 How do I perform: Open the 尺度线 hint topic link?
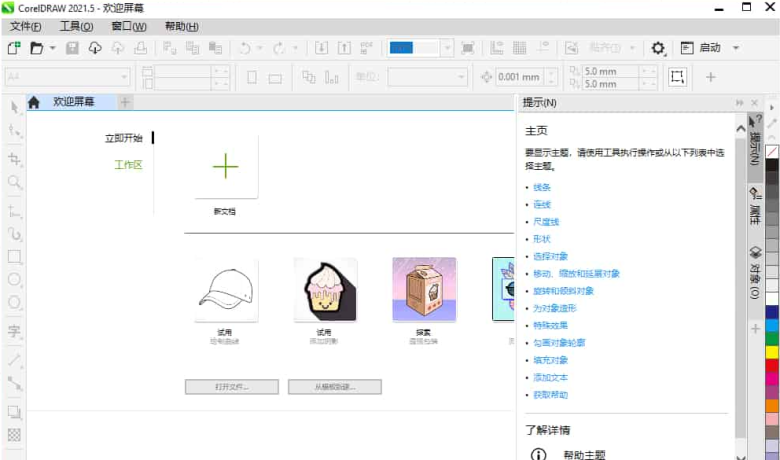[x=546, y=222]
